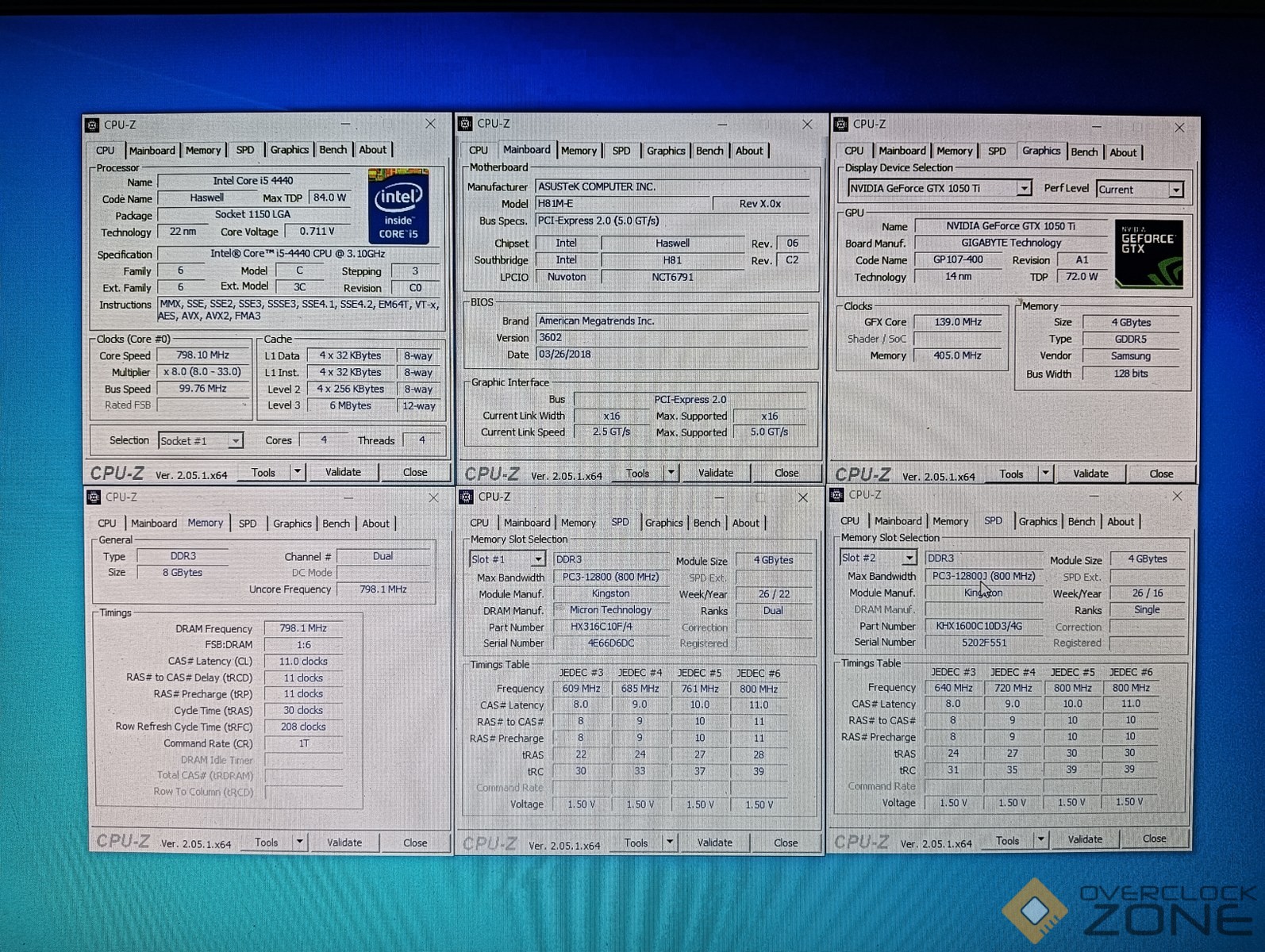
Task: Switch to Mainboard tab in the CPU window
Action: [x=152, y=150]
